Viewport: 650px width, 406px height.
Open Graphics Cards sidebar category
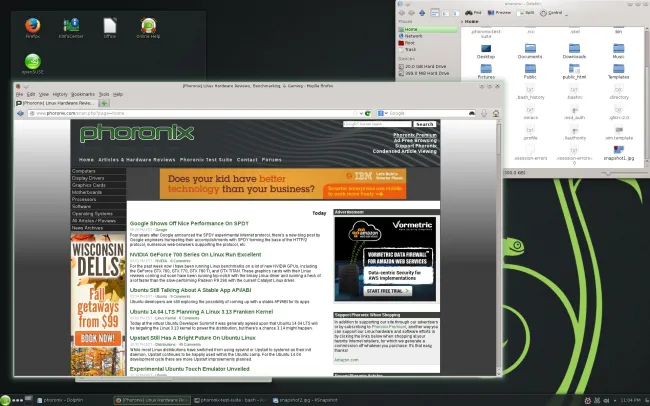(x=98, y=185)
